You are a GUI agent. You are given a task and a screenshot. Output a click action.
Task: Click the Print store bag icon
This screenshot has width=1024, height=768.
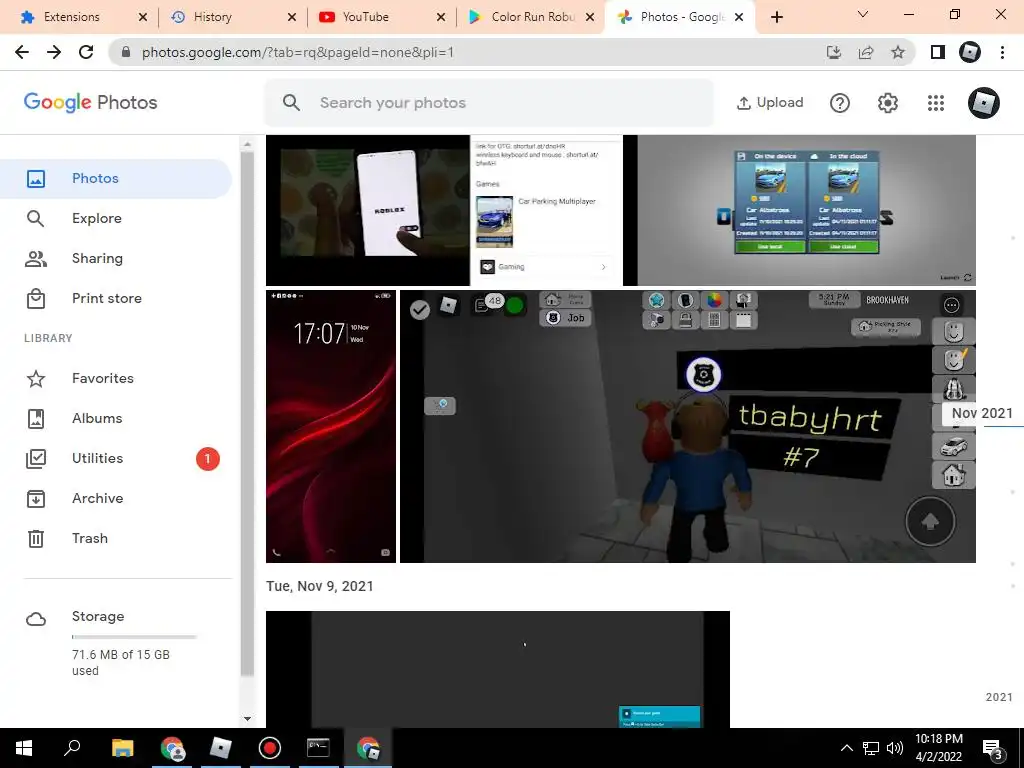coord(36,298)
